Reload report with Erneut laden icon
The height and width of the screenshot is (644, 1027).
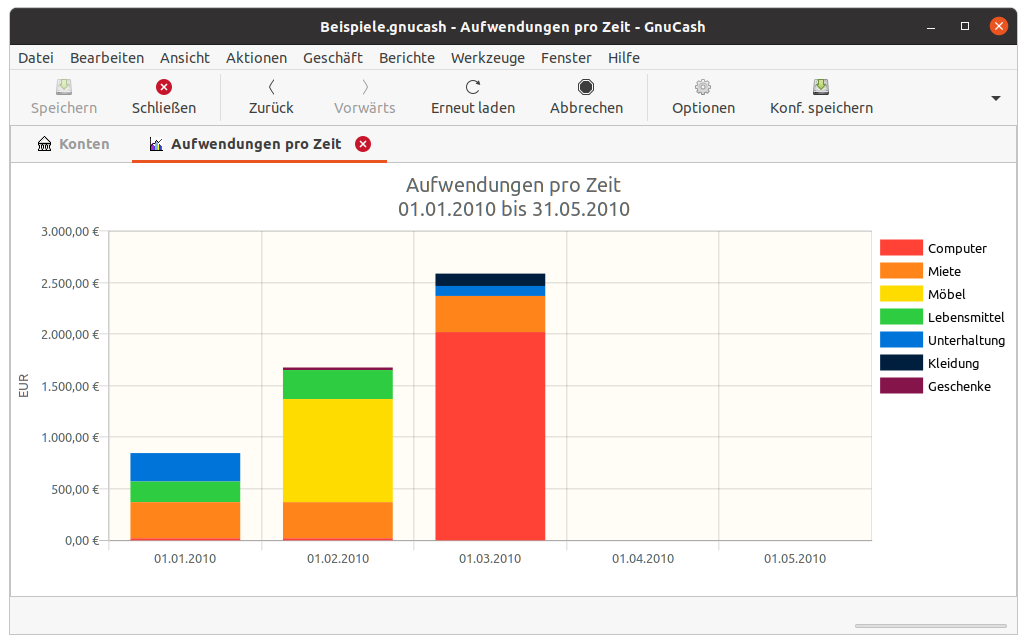[473, 88]
